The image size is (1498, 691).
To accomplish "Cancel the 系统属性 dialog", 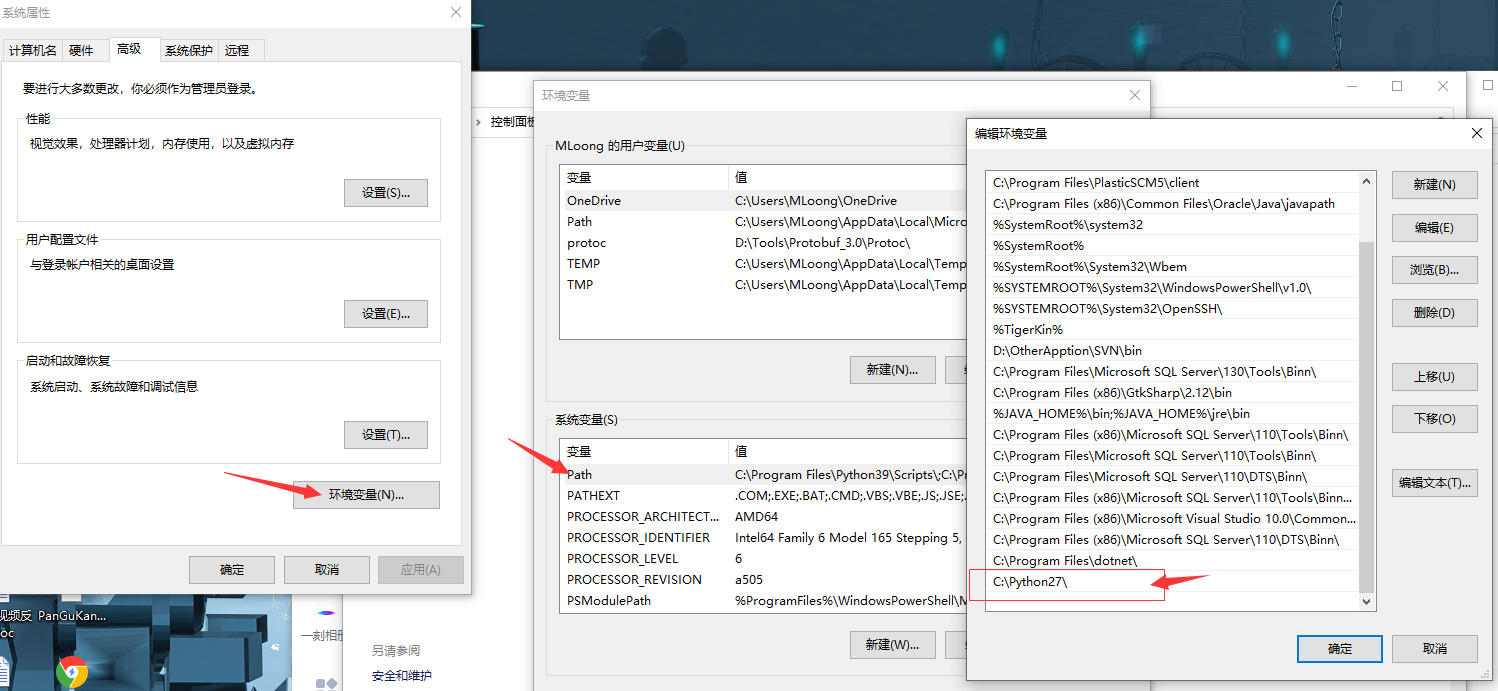I will [327, 569].
